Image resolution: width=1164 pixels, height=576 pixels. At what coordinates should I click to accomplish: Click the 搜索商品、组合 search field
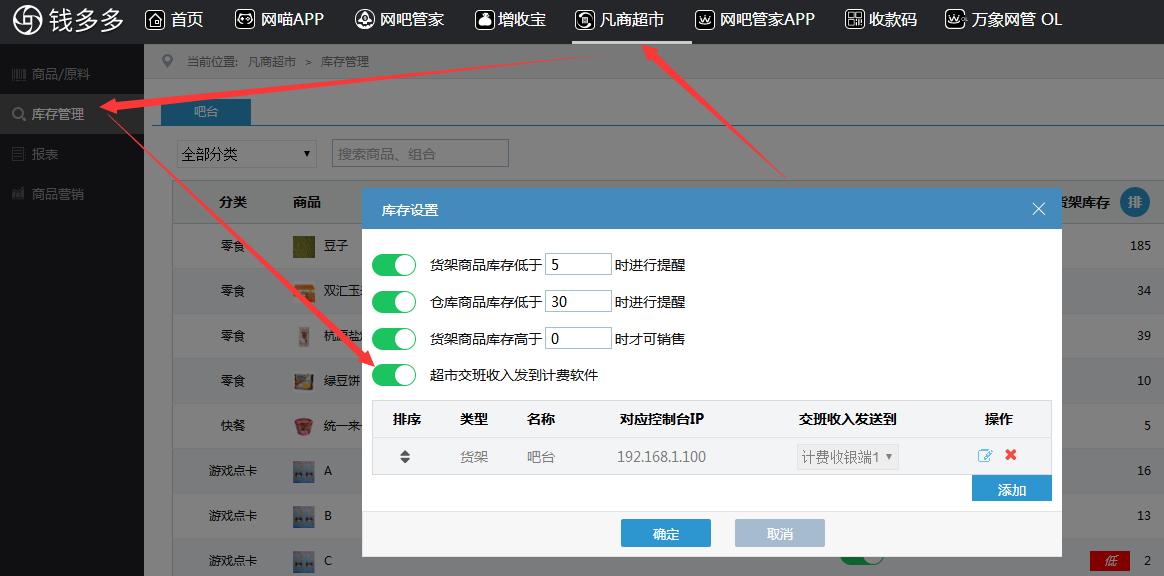tap(420, 154)
